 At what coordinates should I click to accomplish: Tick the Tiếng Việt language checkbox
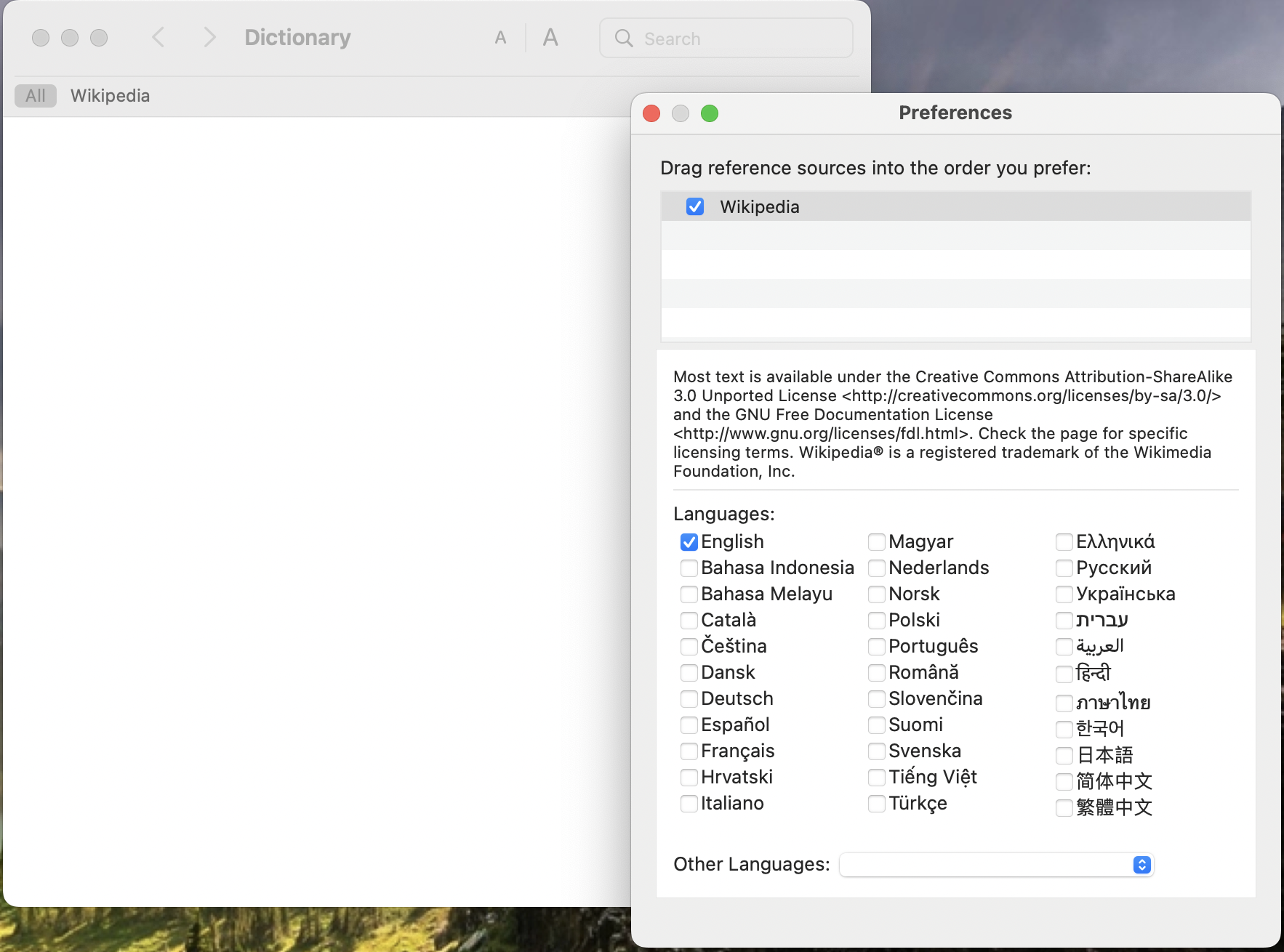[x=877, y=778]
